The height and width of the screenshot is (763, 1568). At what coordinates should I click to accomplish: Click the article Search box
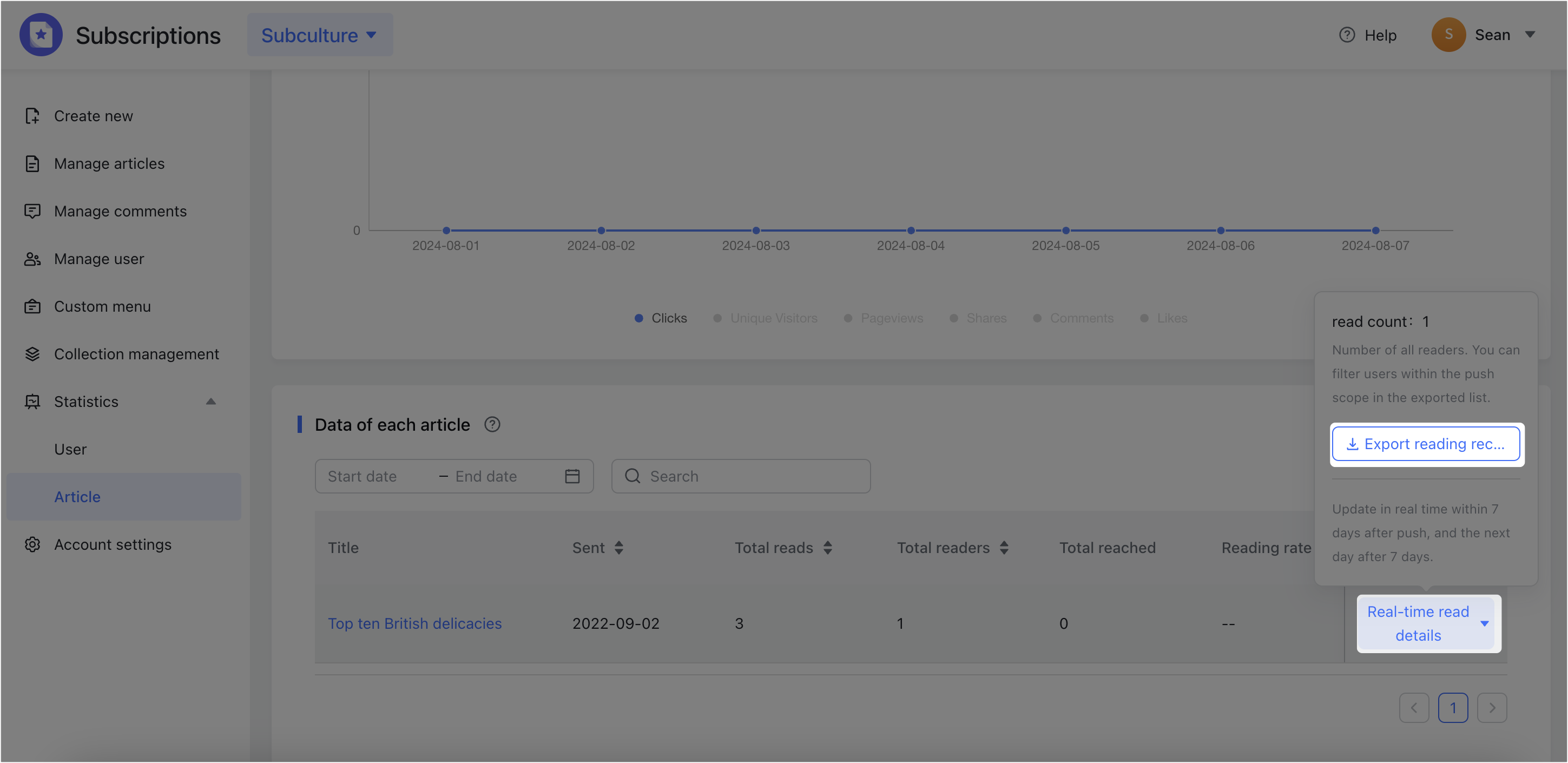tap(741, 476)
